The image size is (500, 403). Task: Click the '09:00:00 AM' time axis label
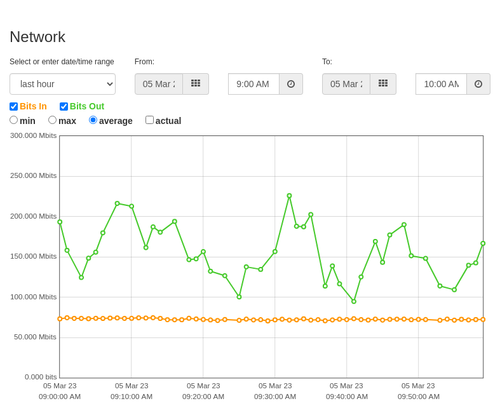tap(60, 397)
